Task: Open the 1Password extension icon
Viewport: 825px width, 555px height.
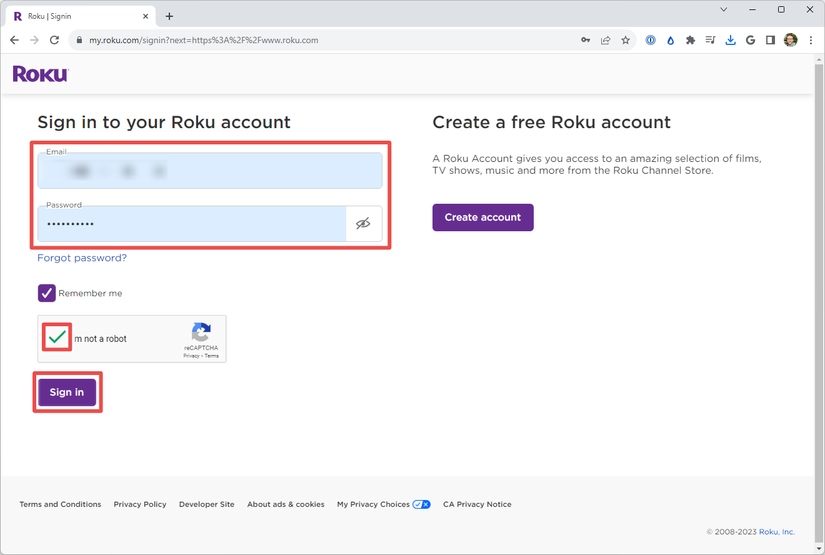Action: pos(650,40)
